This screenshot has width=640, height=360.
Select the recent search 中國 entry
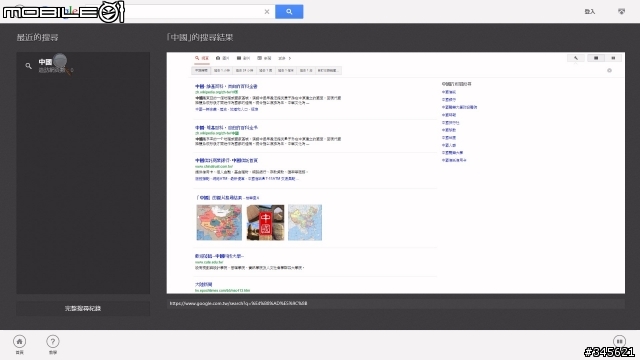point(83,65)
